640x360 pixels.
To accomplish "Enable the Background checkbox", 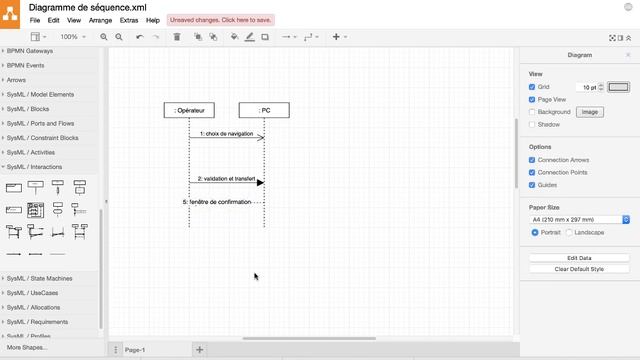I will click(532, 112).
